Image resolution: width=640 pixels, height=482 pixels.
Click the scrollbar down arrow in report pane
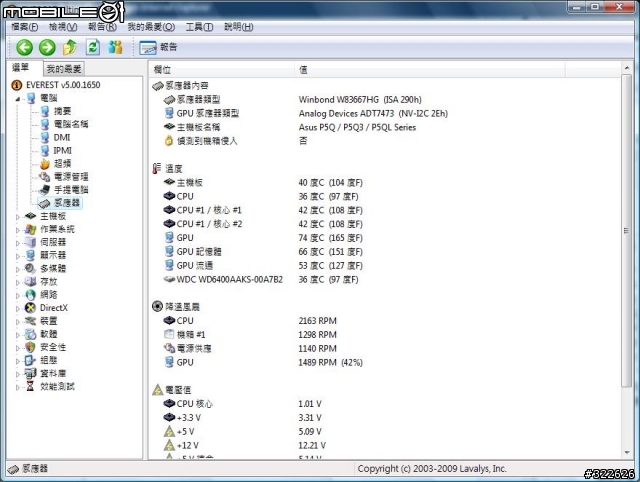[627, 453]
